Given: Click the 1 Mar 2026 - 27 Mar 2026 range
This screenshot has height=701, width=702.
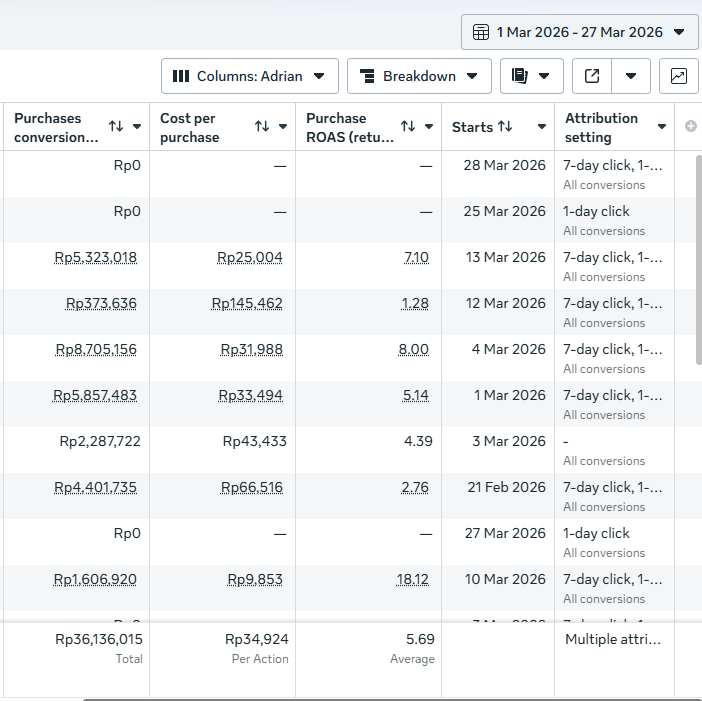Looking at the screenshot, I should point(579,32).
